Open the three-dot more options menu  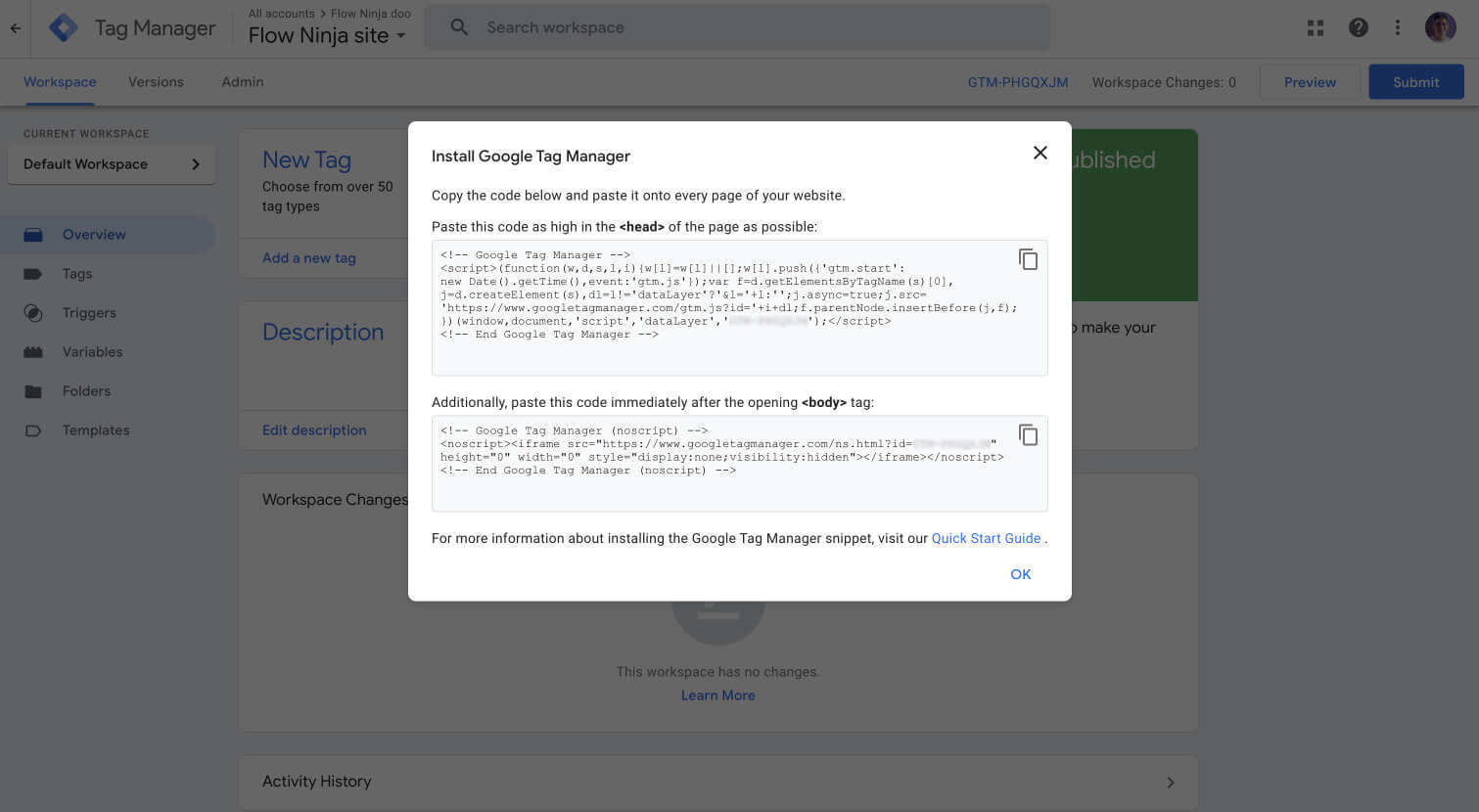[1398, 28]
